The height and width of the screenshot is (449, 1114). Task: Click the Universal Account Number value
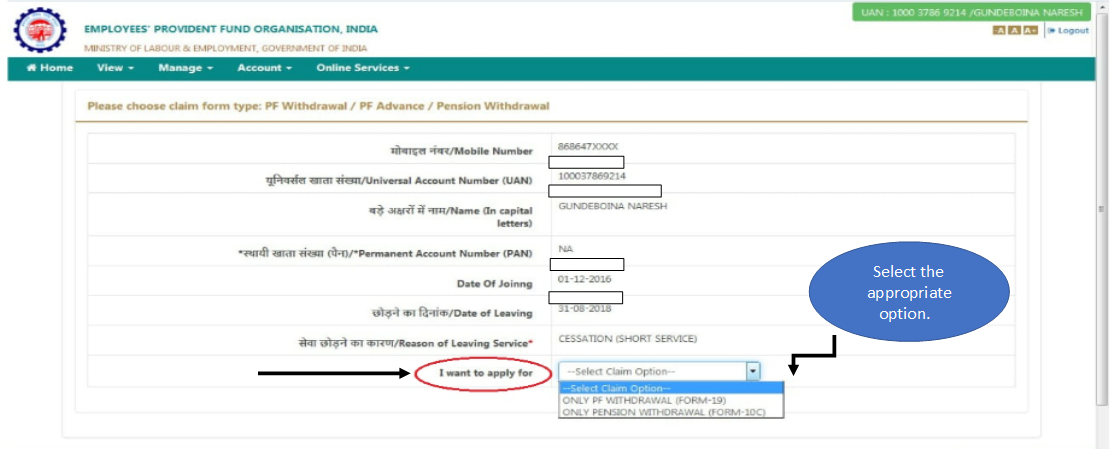coord(592,176)
